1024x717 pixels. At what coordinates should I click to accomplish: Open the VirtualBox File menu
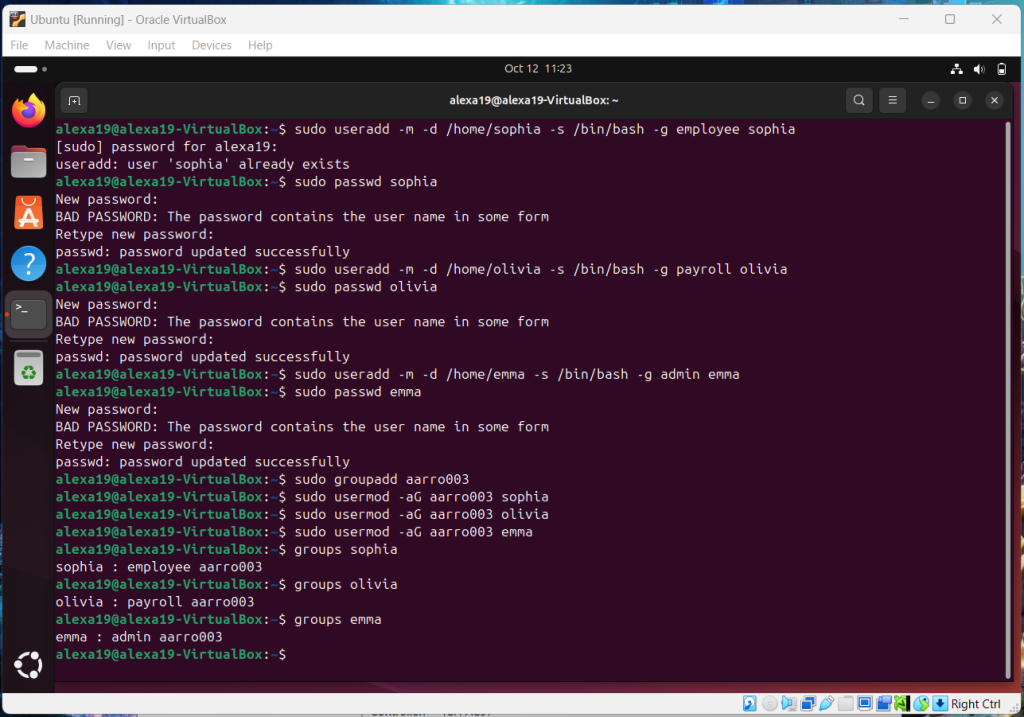pos(19,45)
